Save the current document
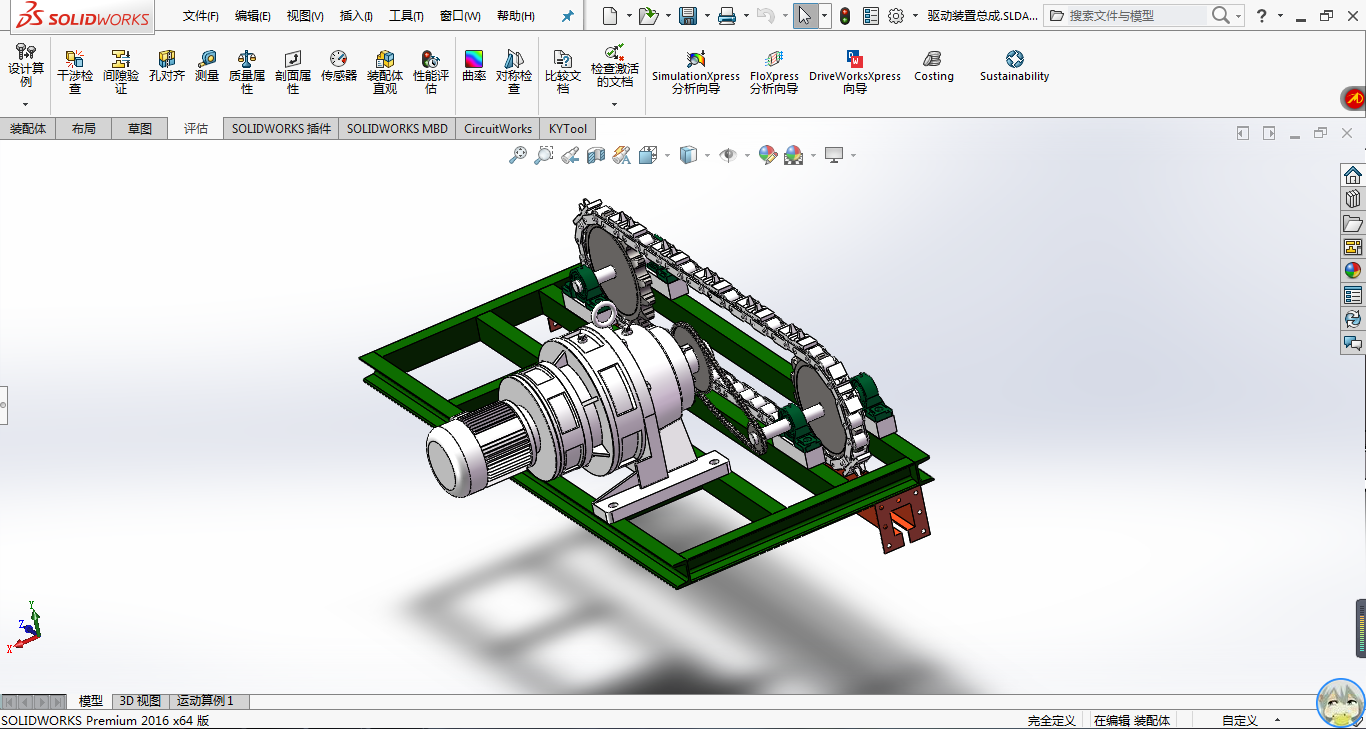Screen dimensions: 1366x729 (688, 16)
